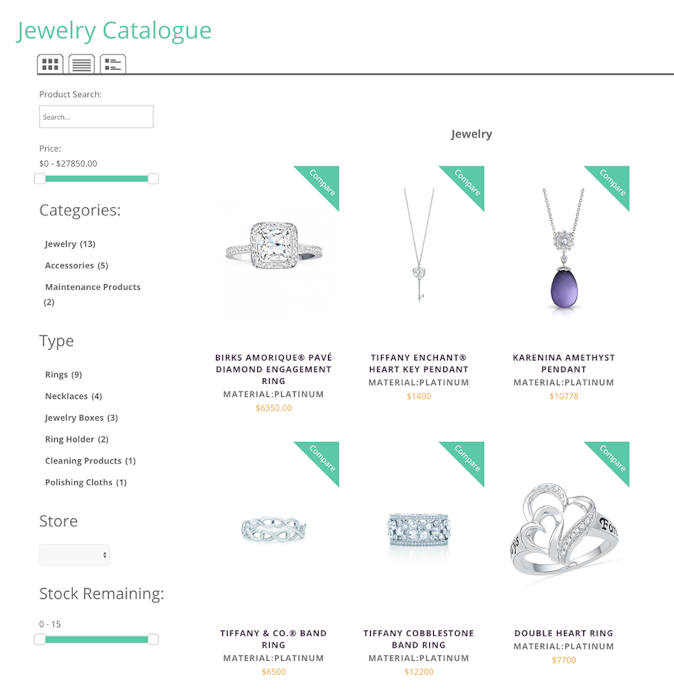
Task: Open the Karenina Amethyst Pendant image
Action: (x=564, y=250)
